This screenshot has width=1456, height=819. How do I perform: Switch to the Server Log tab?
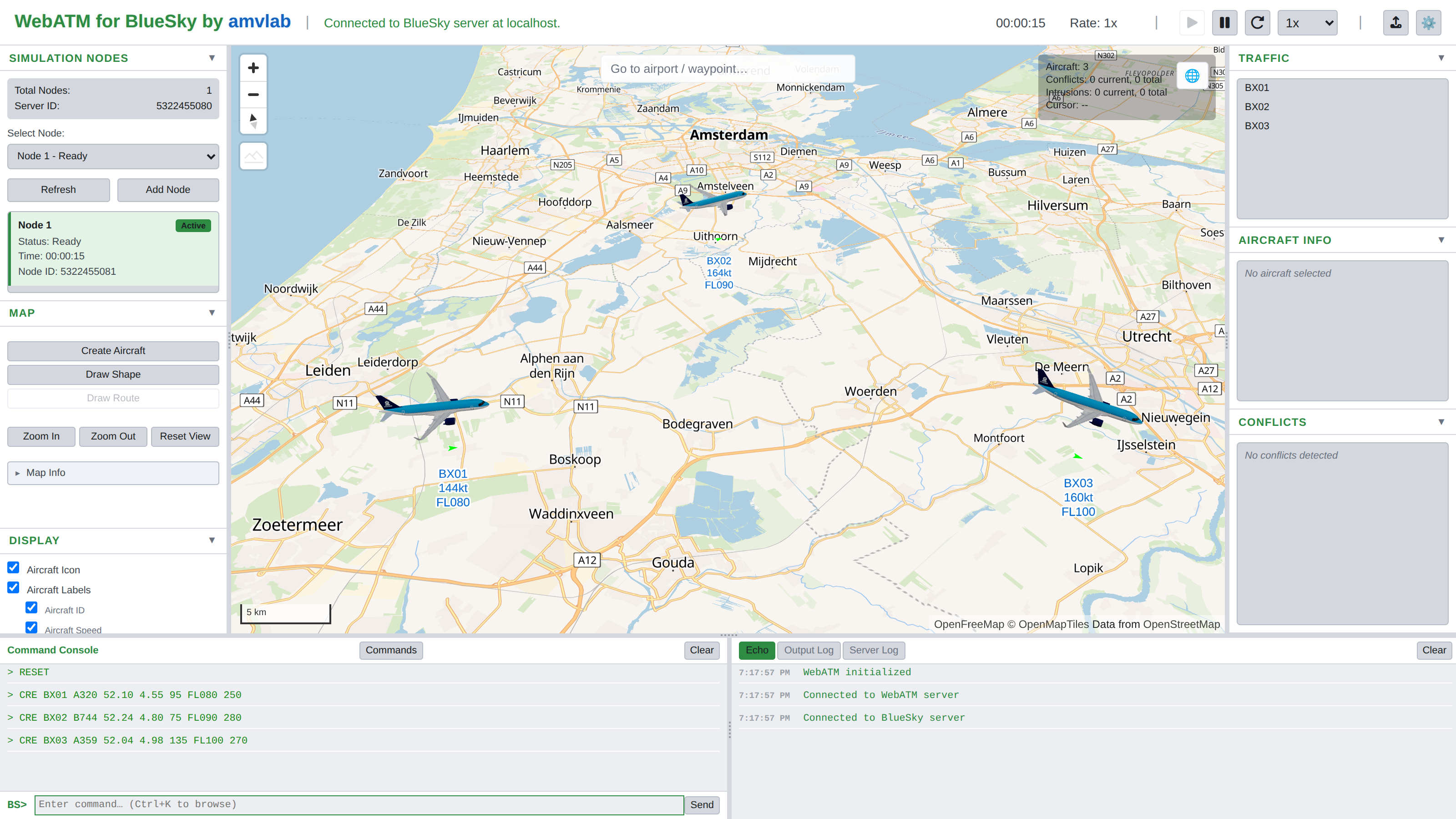click(x=873, y=650)
